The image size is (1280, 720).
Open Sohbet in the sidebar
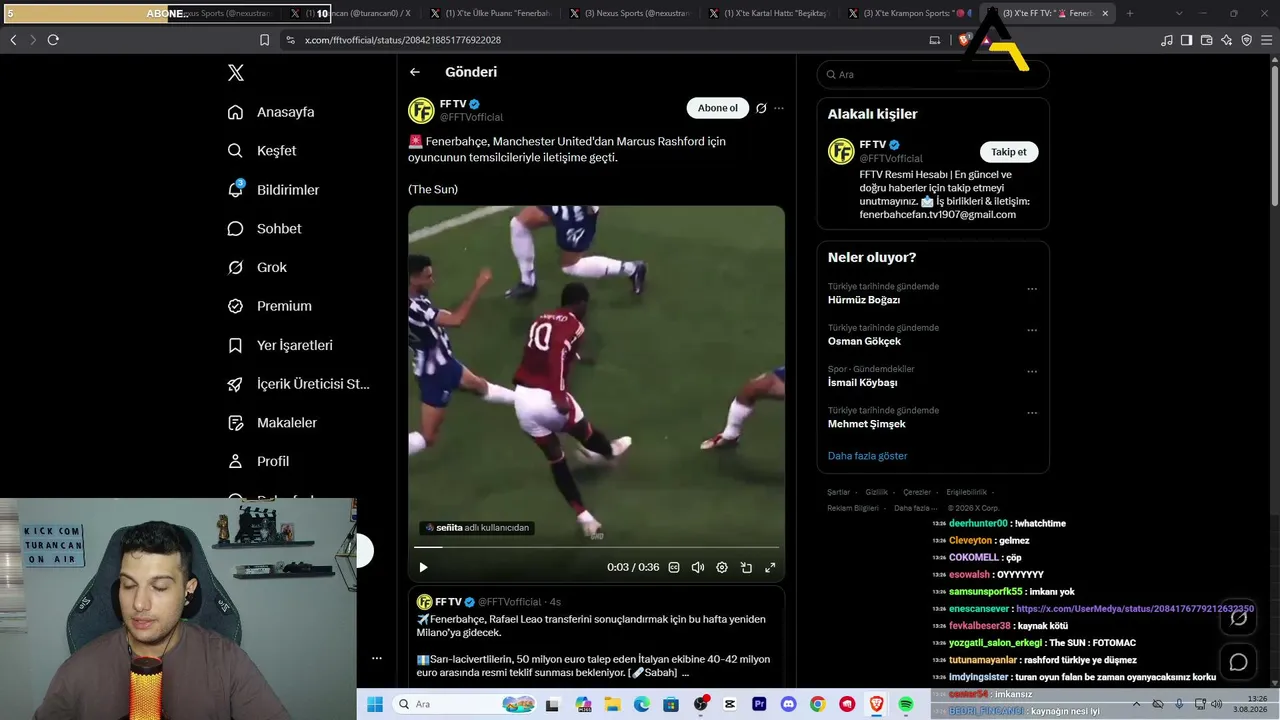point(264,229)
